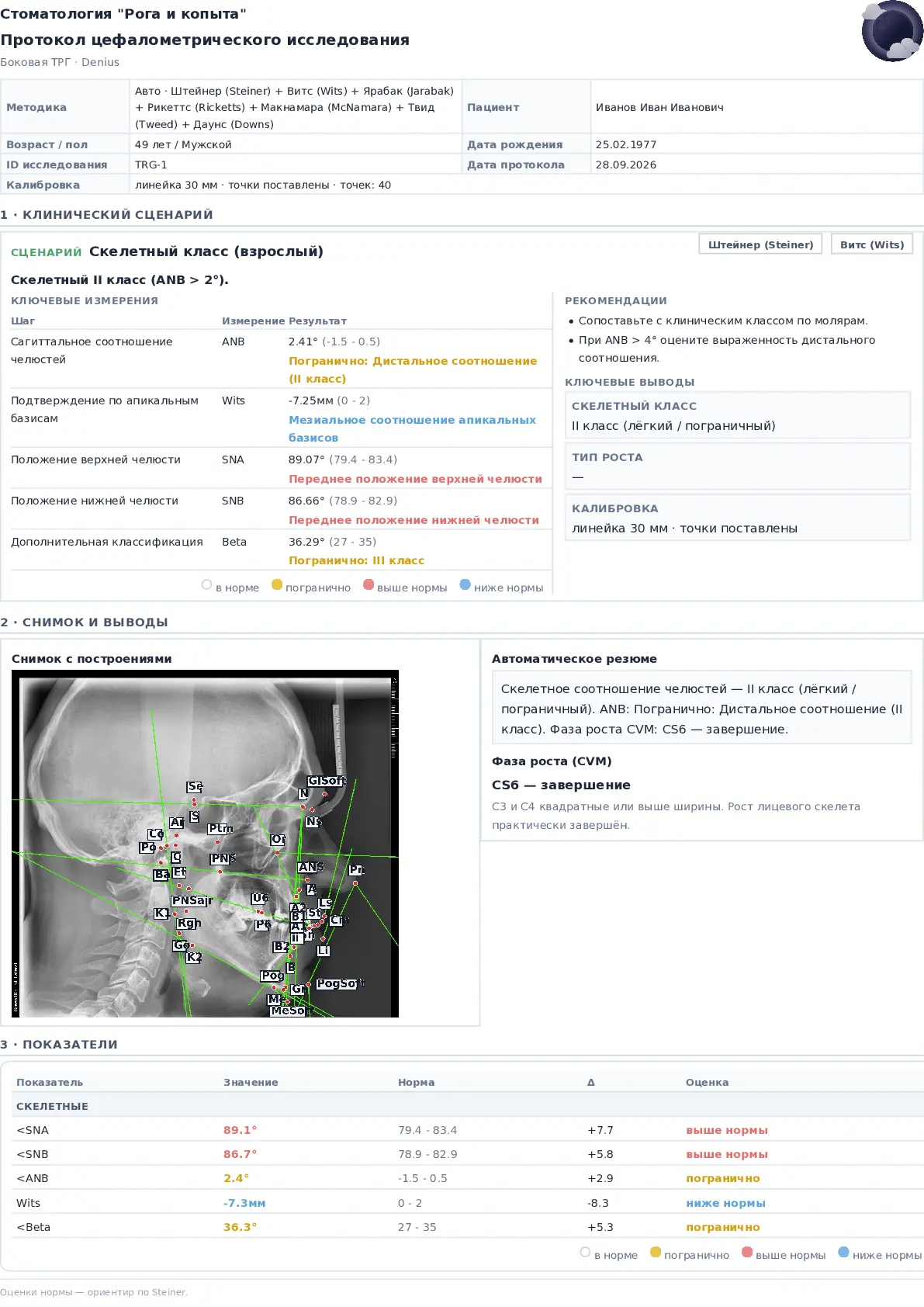
Task: Select the Витс (Wits) scenario button
Action: coord(872,244)
